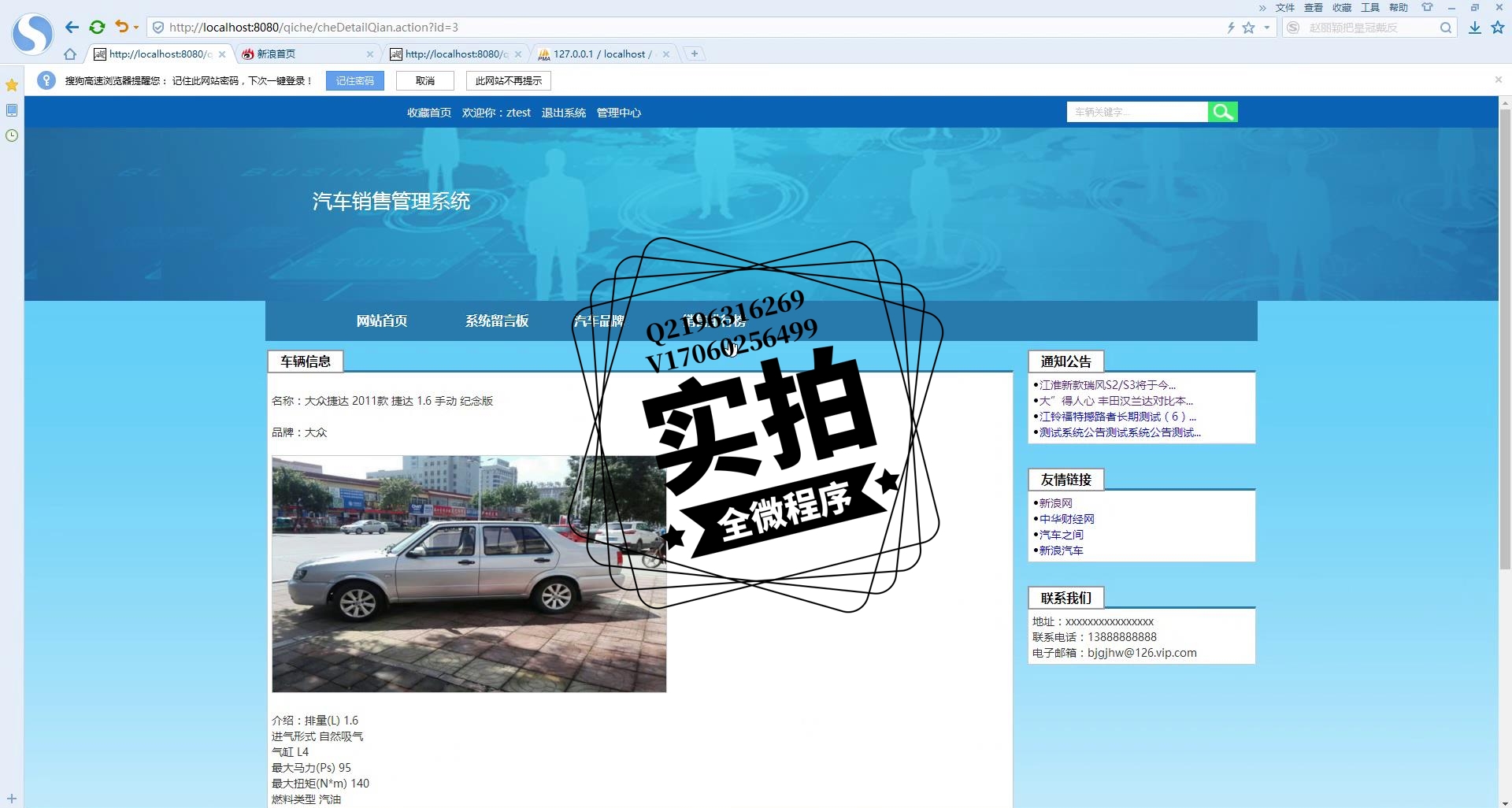Viewport: 1512px width, 808px height.
Task: Click 取消 on the password prompt
Action: click(425, 81)
